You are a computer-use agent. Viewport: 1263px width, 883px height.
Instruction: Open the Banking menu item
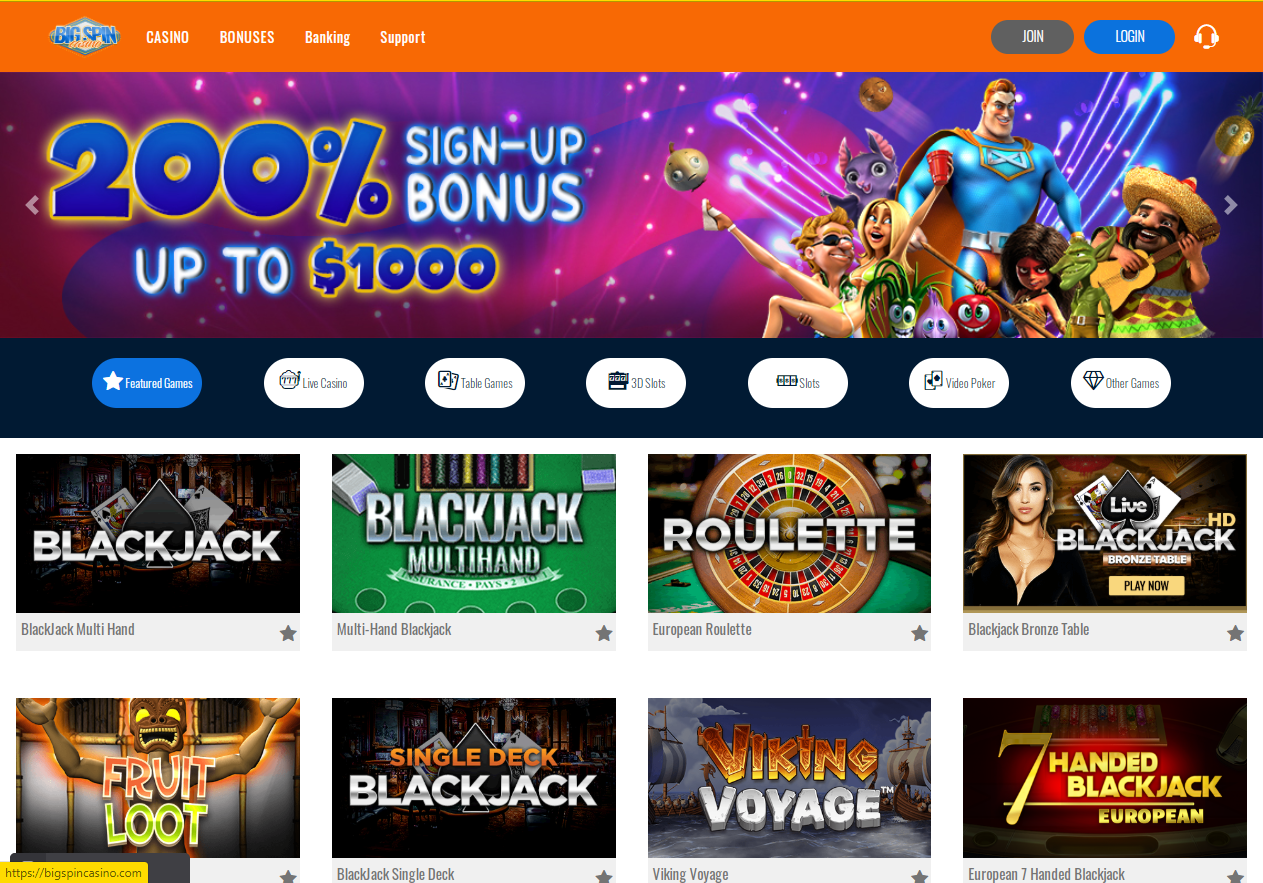(x=327, y=37)
